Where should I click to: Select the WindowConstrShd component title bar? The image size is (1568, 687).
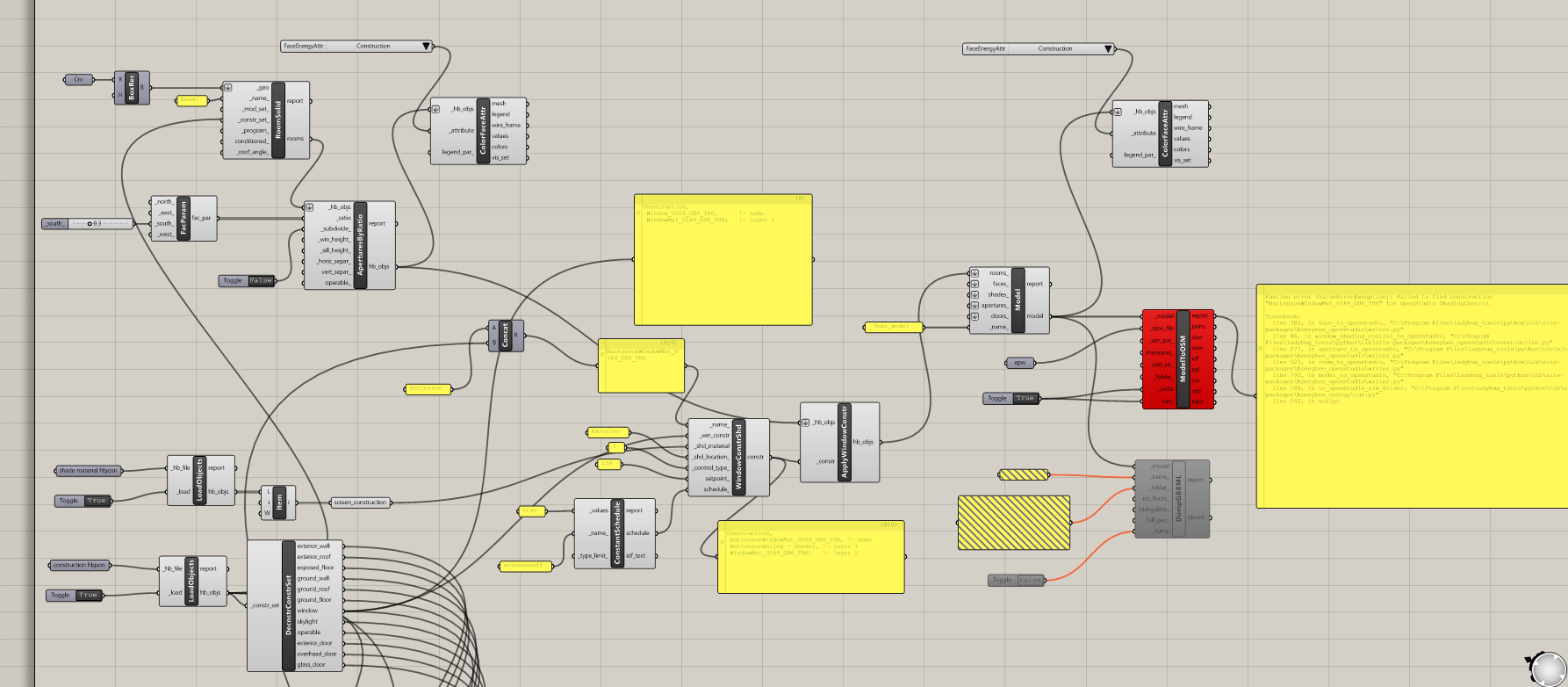738,457
